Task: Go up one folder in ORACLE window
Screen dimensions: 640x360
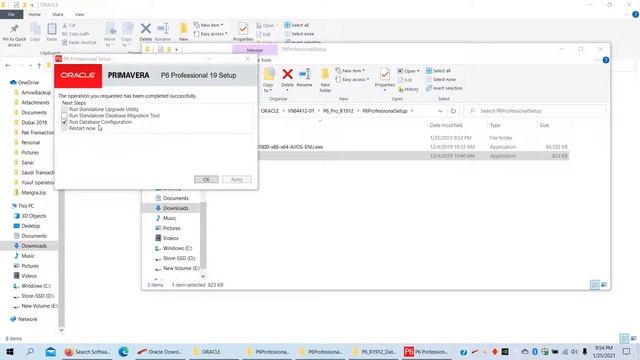Action: pos(39,65)
